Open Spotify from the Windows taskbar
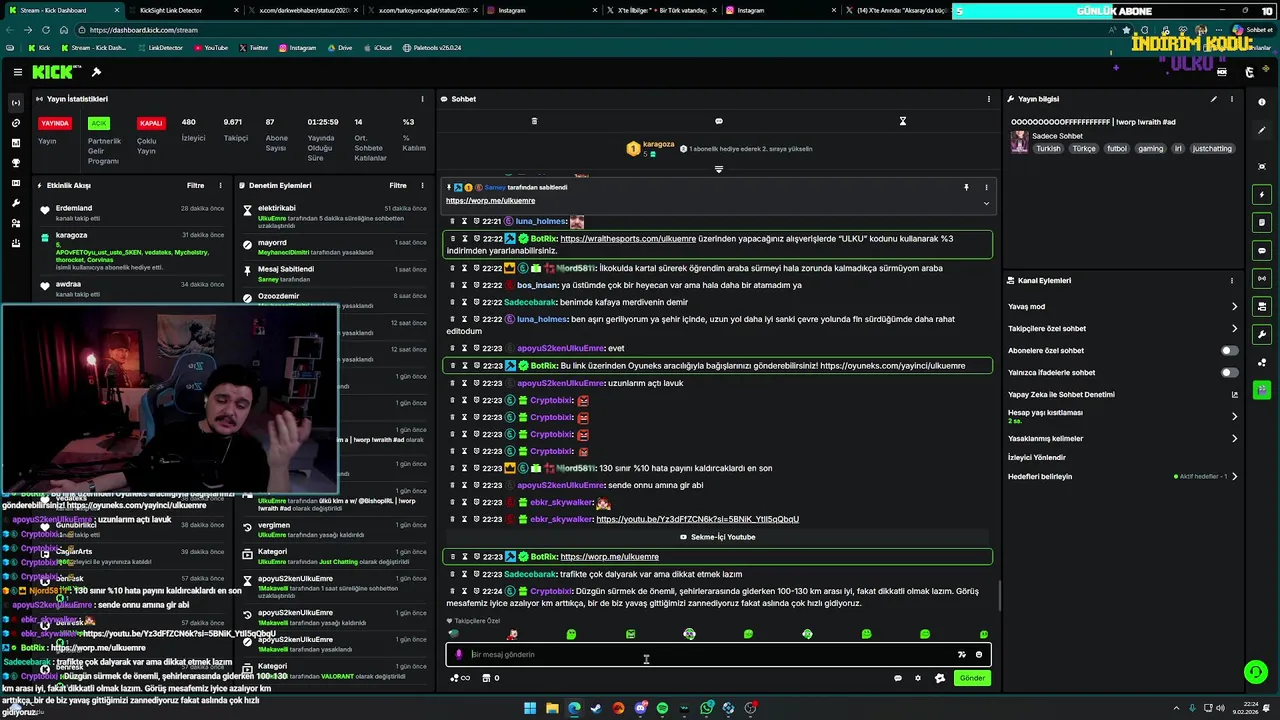Screen dimensions: 1280x720 [662, 708]
